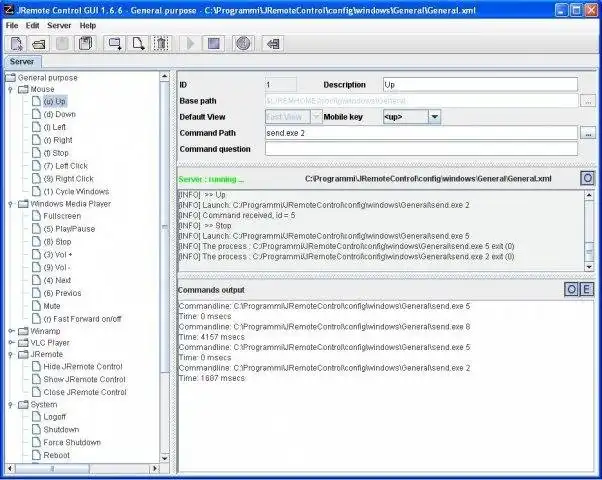Click server log scrollbar down arrow
Image resolution: width=602 pixels, height=480 pixels.
[x=589, y=266]
